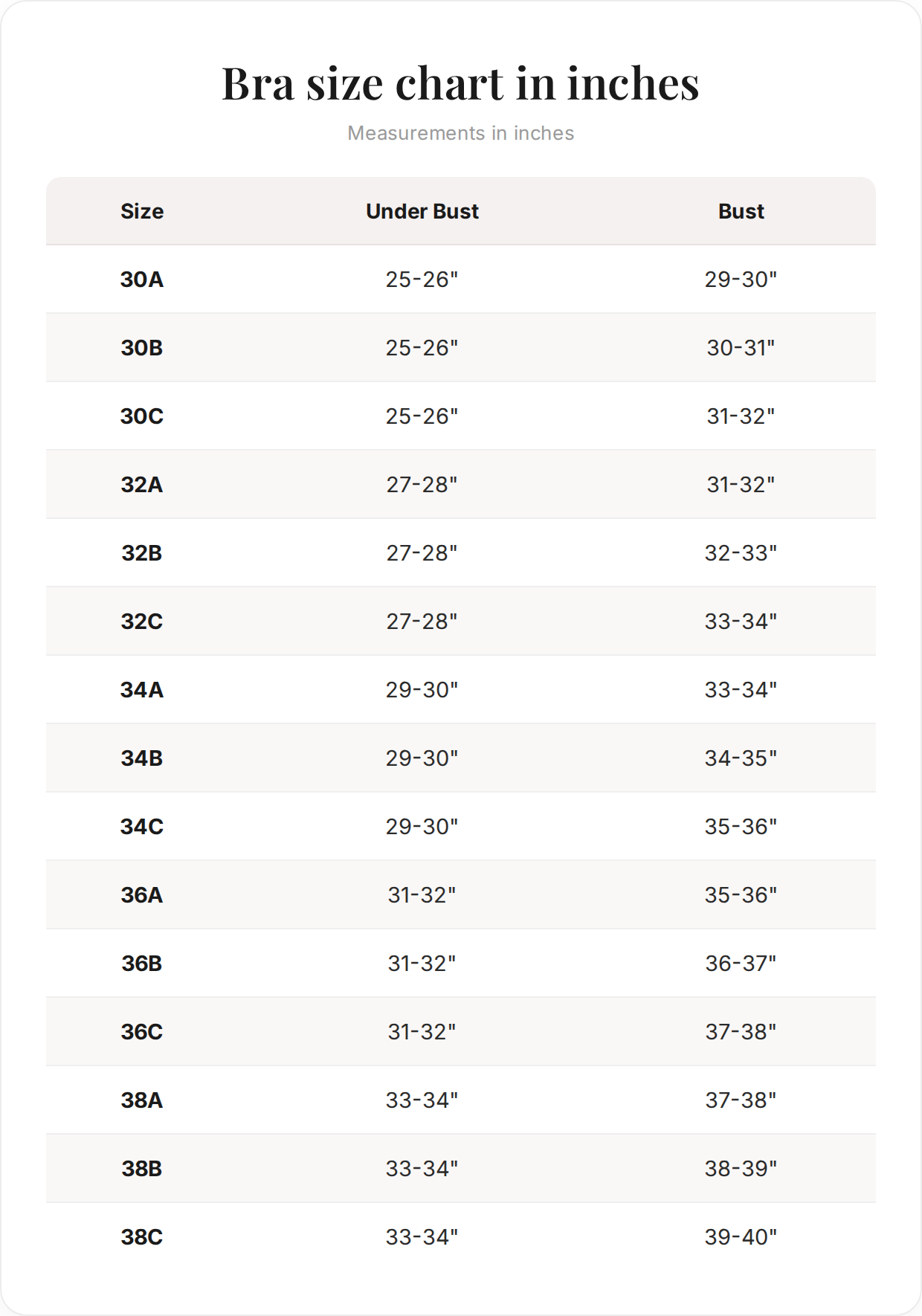Image resolution: width=922 pixels, height=1316 pixels.
Task: Click the 38A size label
Action: [142, 1100]
